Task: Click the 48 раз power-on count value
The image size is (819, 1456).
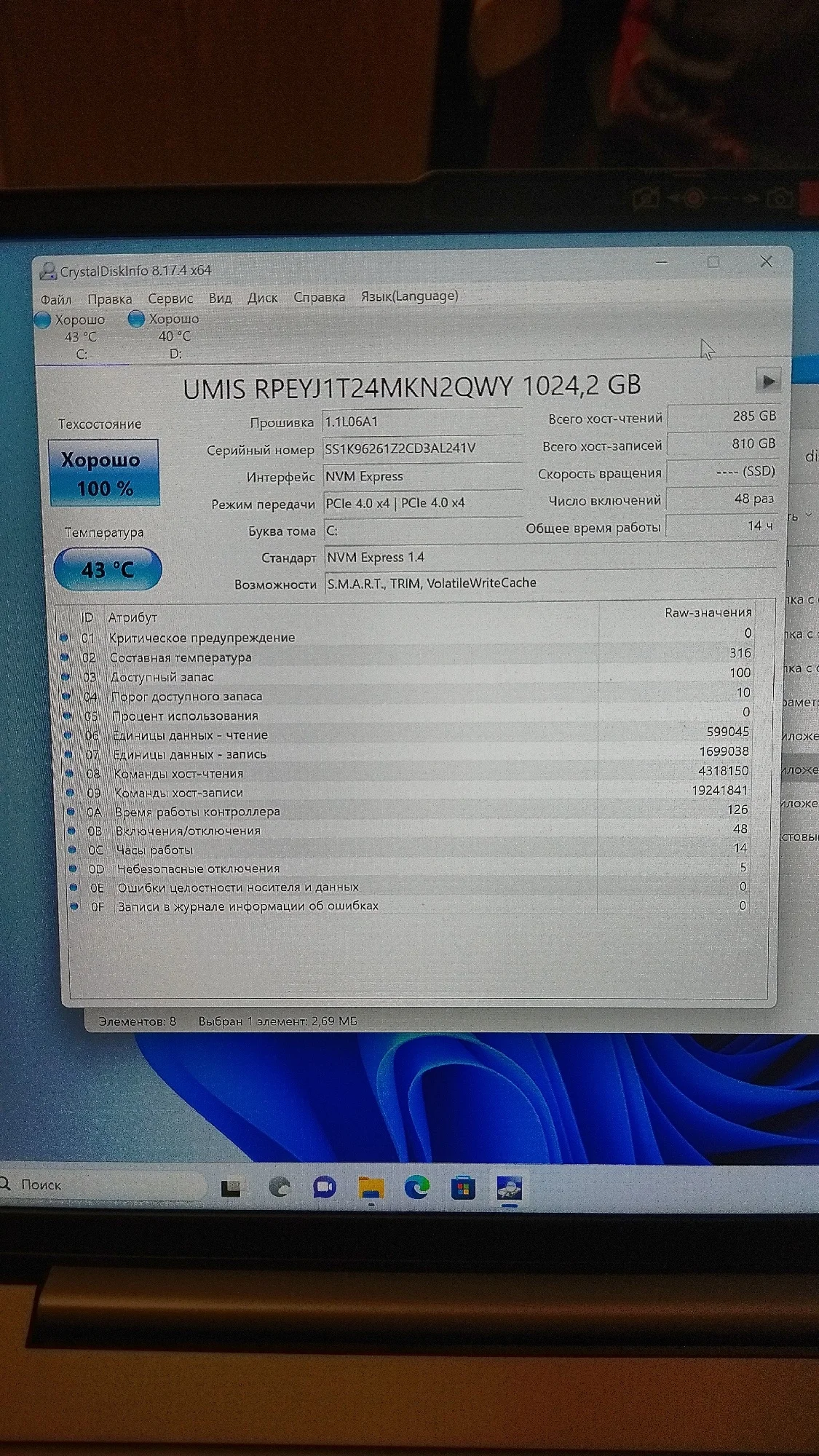Action: (721, 499)
